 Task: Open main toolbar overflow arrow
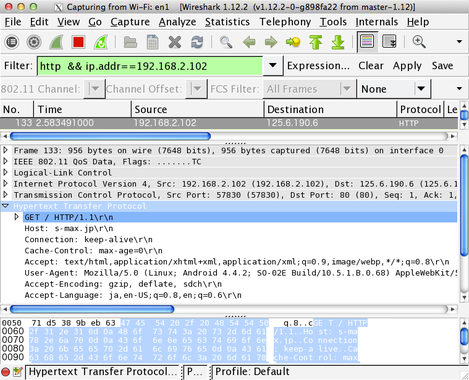point(459,42)
